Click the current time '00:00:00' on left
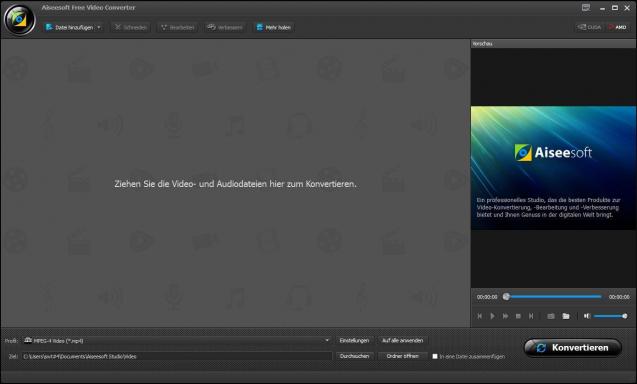This screenshot has width=637, height=384. coord(487,297)
